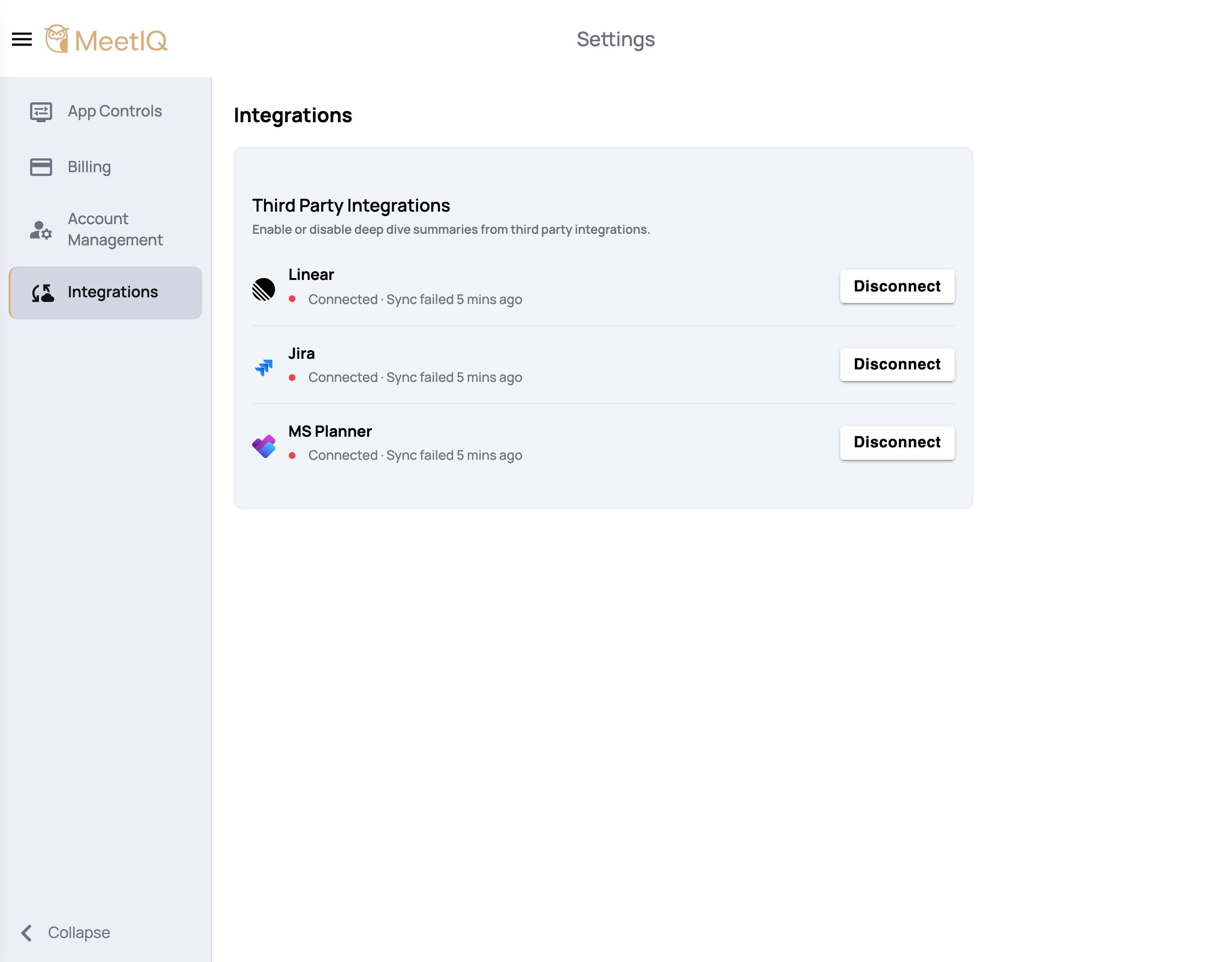
Task: Click the Third Party Integrations heading
Action: coord(351,205)
